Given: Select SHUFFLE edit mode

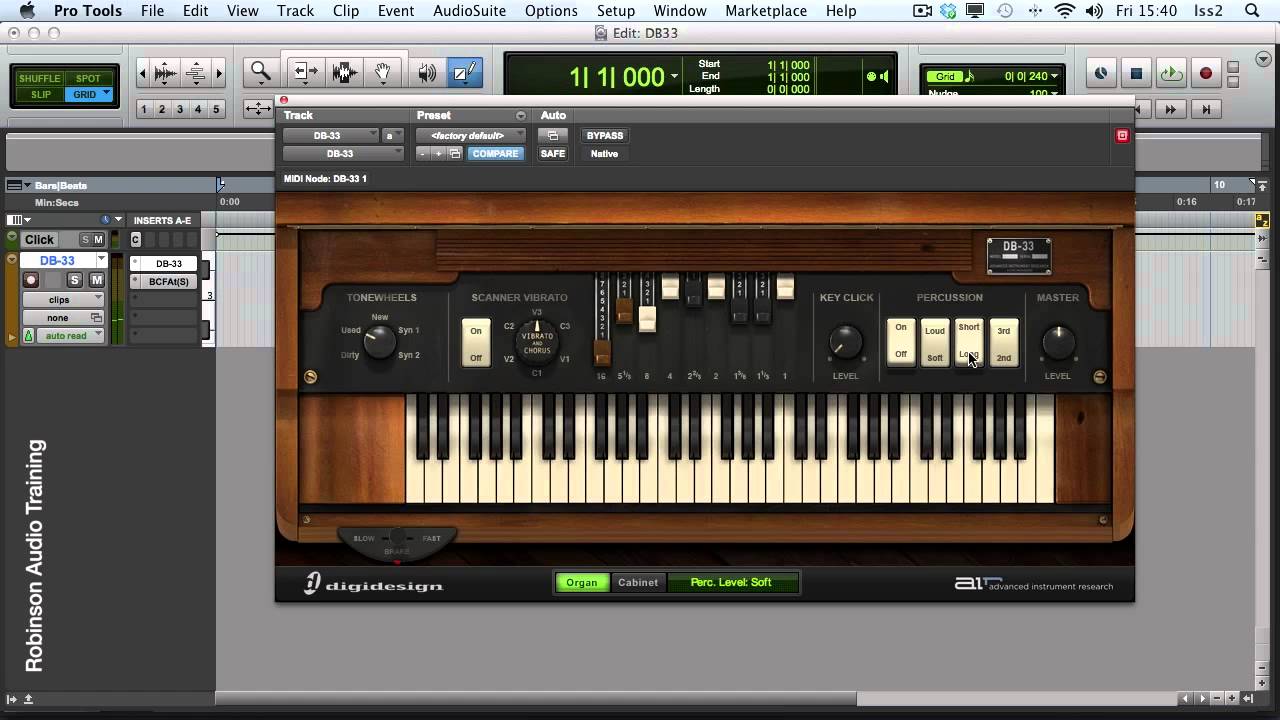Looking at the screenshot, I should point(40,79).
